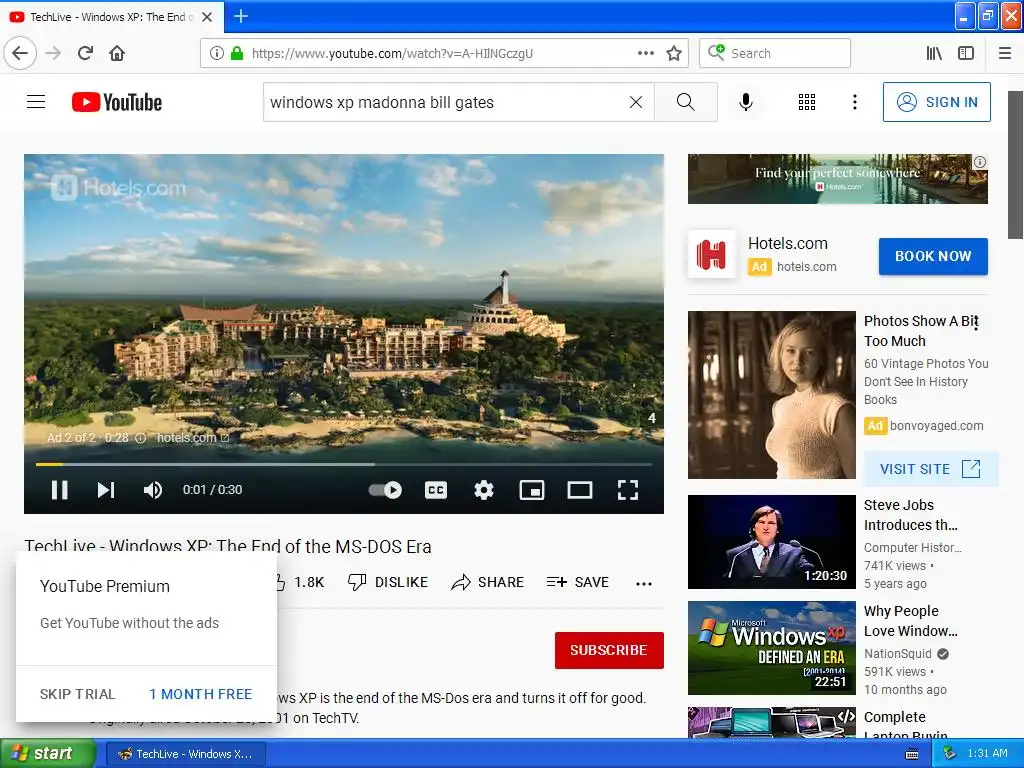Image resolution: width=1024 pixels, height=768 pixels.
Task: Open the Firefox hamburger menu
Action: 1005,53
